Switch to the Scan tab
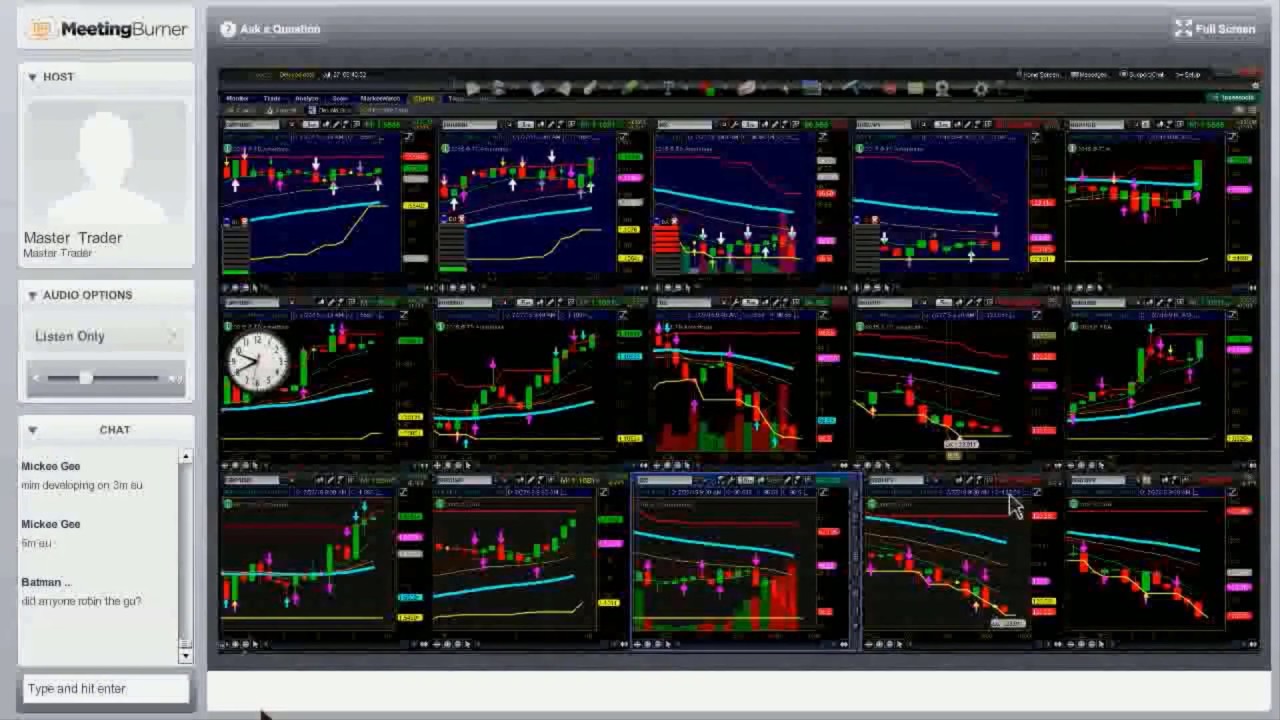1280x720 pixels. [340, 98]
